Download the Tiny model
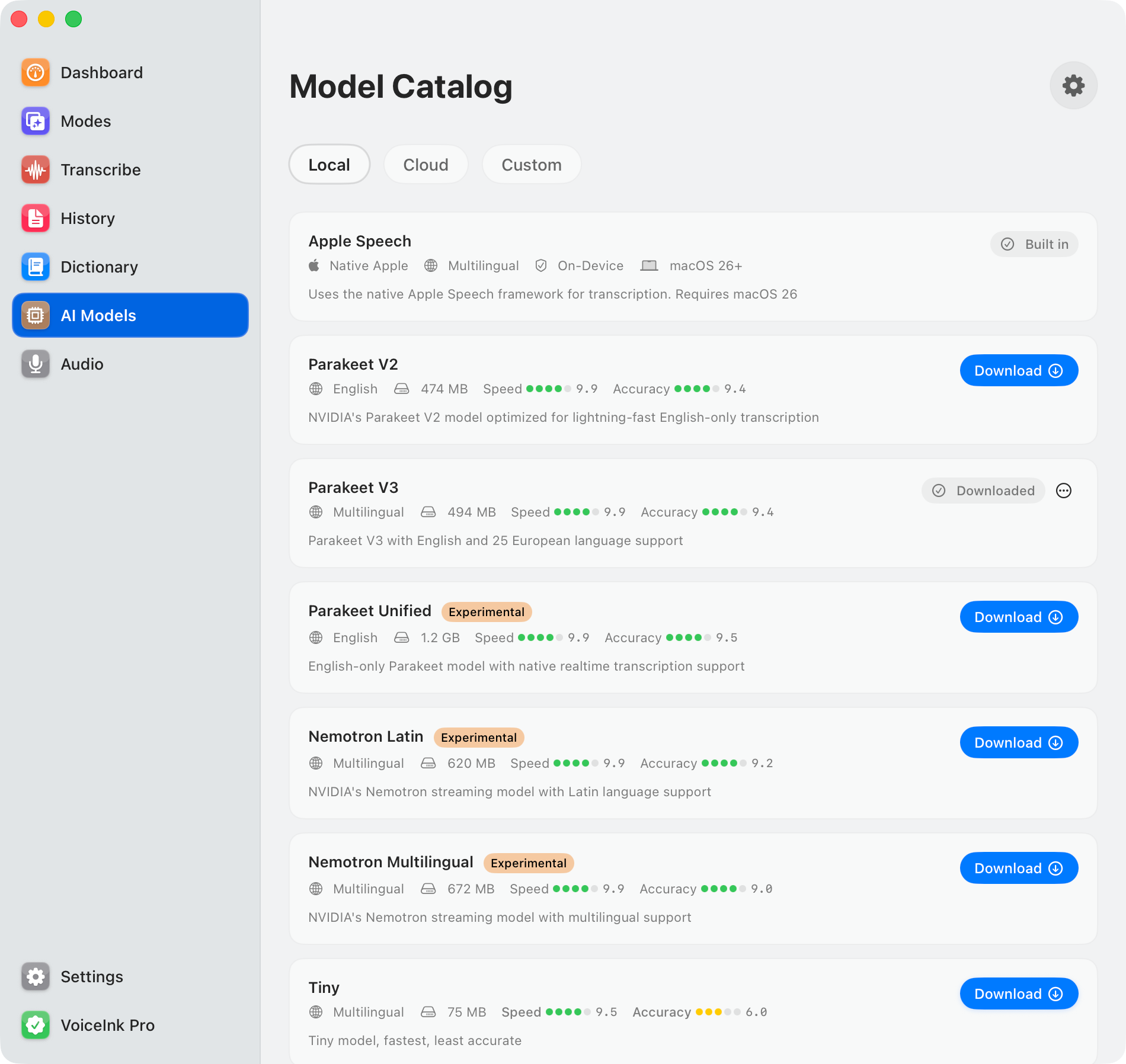 click(x=1019, y=994)
